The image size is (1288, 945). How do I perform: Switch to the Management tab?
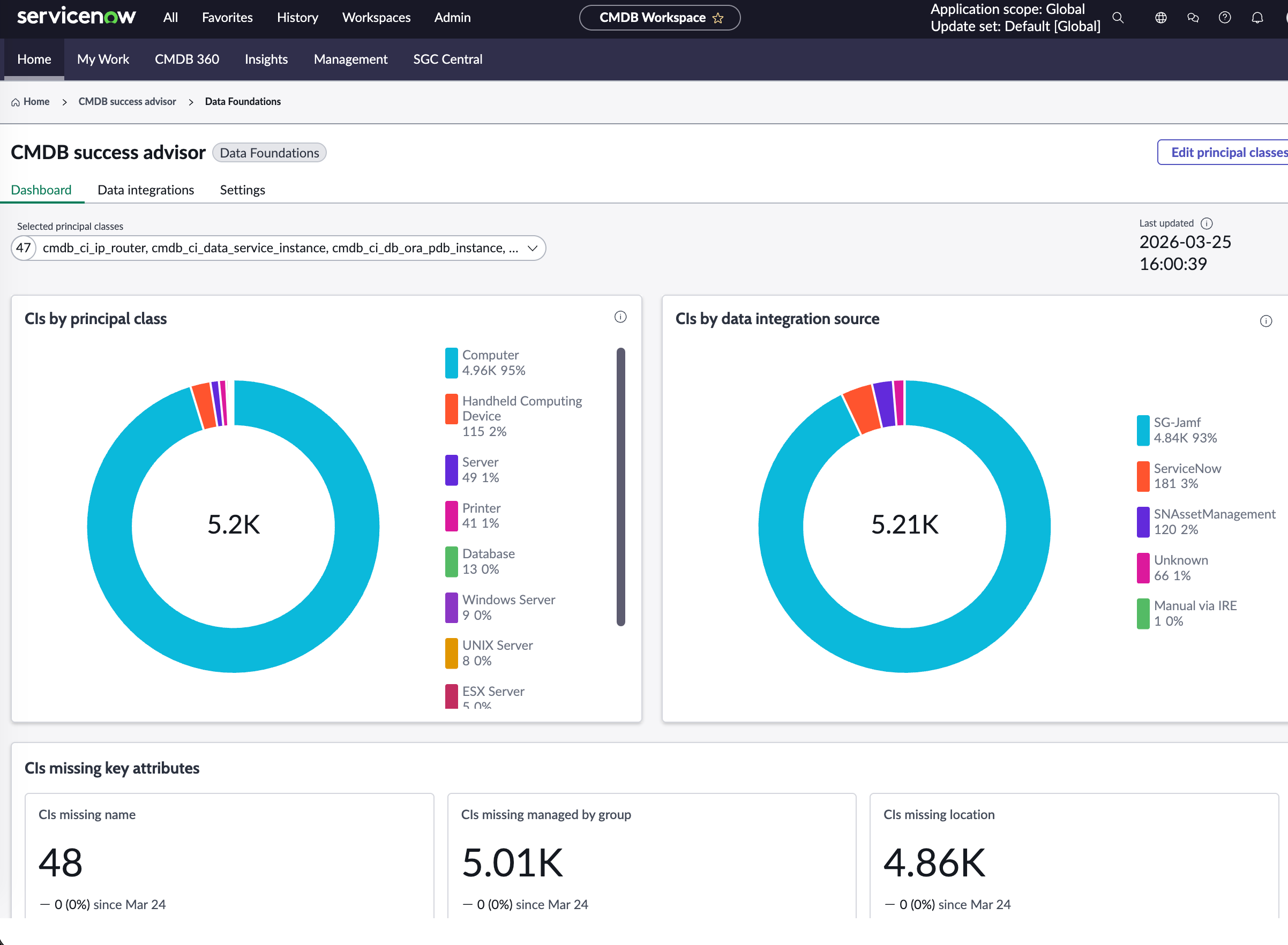coord(350,59)
